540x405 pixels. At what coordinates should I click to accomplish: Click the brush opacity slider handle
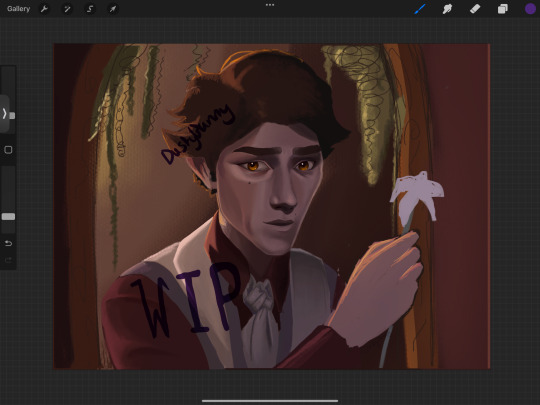[8, 217]
